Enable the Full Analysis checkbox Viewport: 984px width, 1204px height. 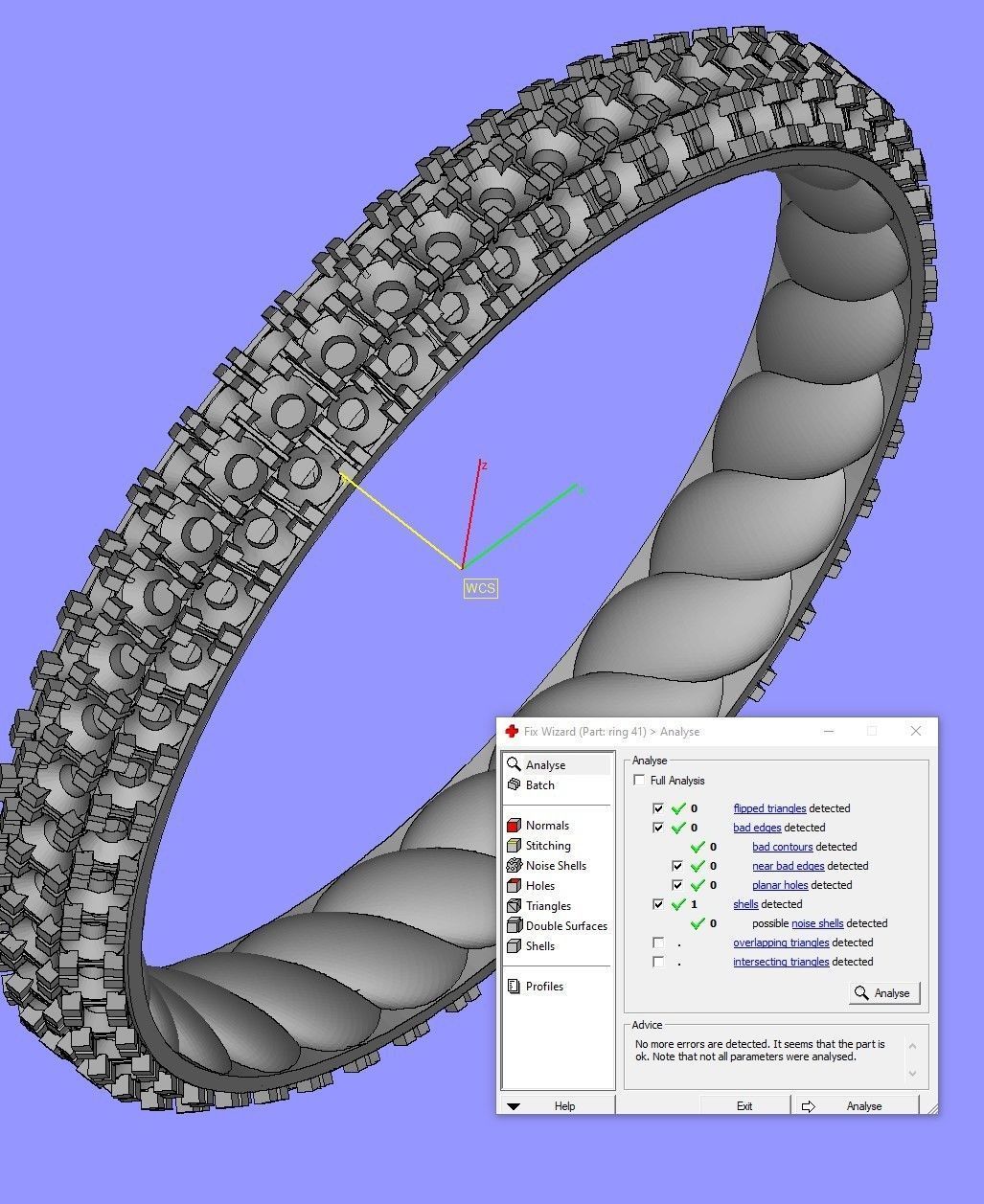[x=639, y=780]
